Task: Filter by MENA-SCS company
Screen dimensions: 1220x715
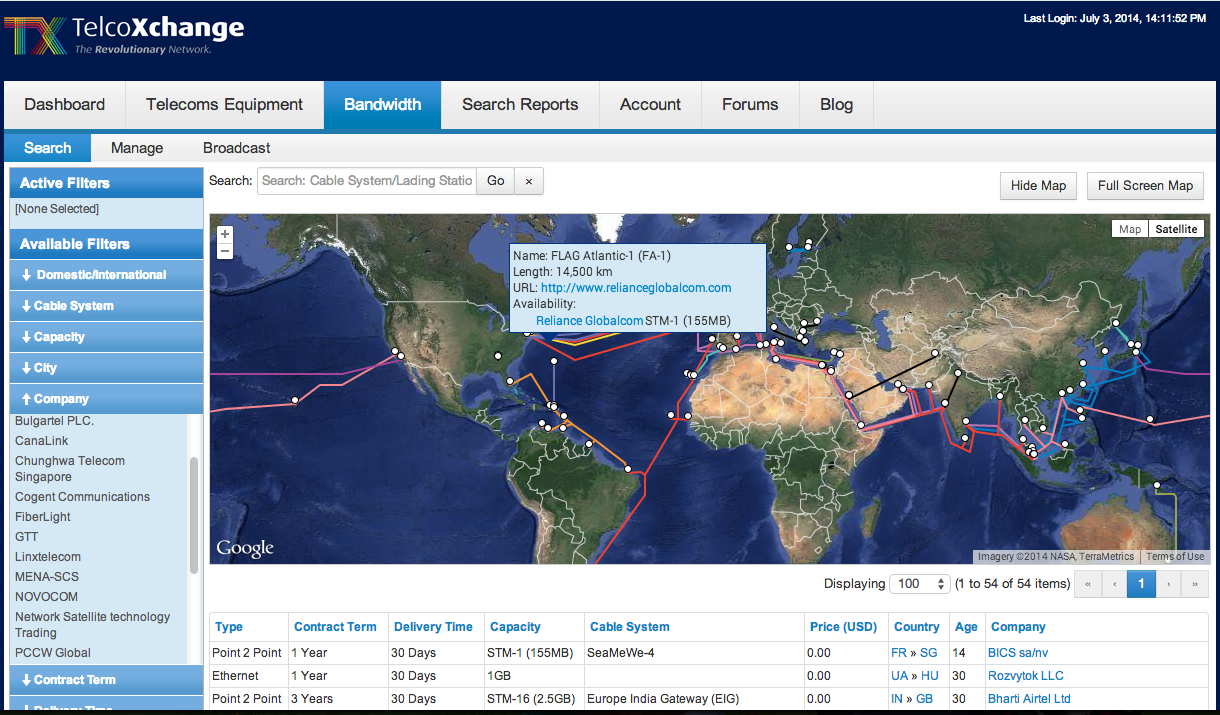Action: (x=46, y=577)
